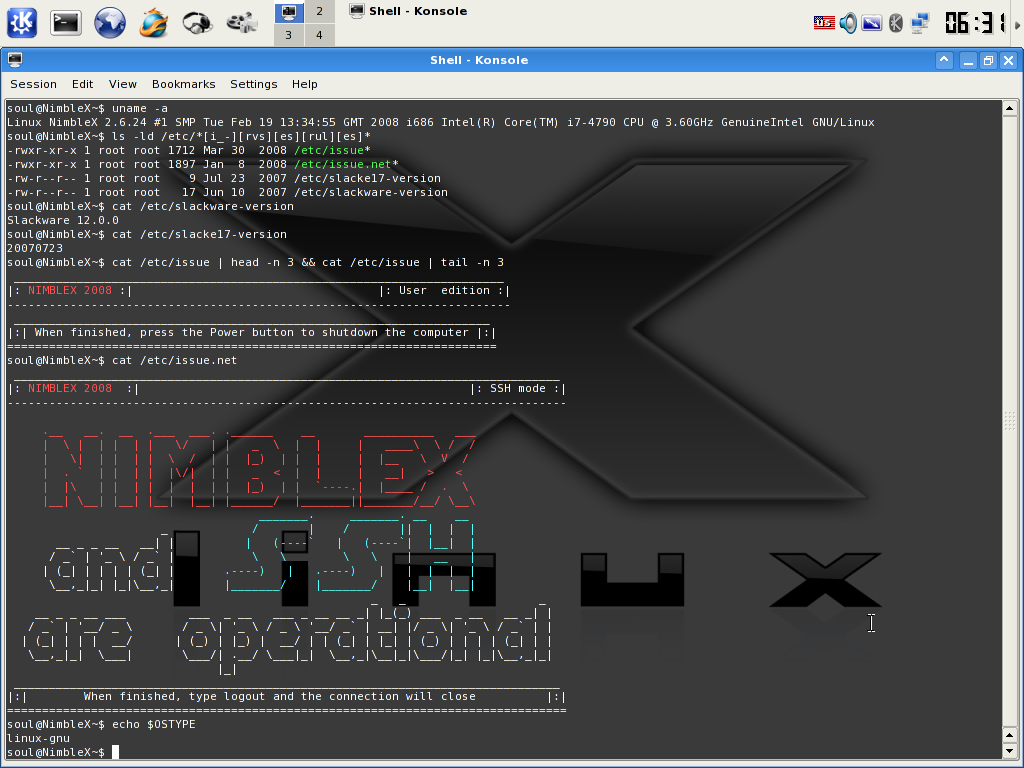Image resolution: width=1024 pixels, height=768 pixels.
Task: Shade the Konsole window with up-arrow button
Action: [944, 60]
